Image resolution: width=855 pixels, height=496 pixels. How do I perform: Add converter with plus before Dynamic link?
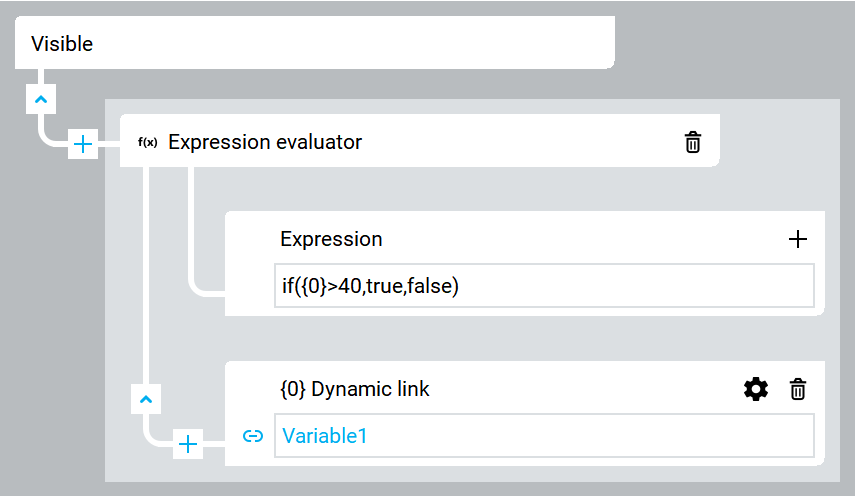[188, 444]
